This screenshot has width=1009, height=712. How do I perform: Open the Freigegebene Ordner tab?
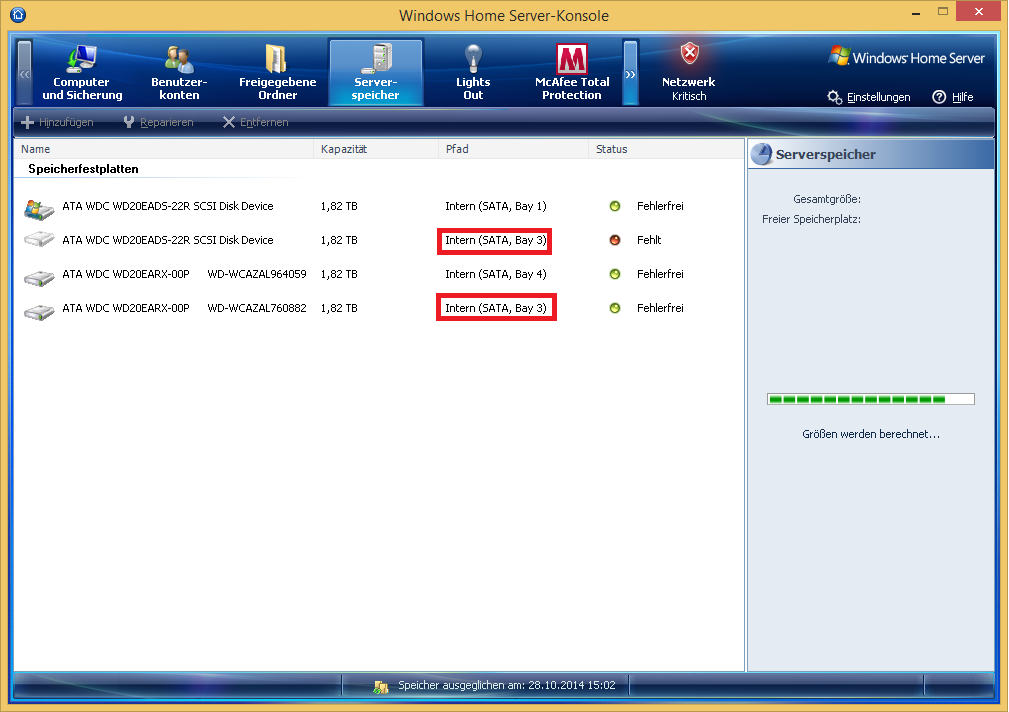(x=277, y=72)
